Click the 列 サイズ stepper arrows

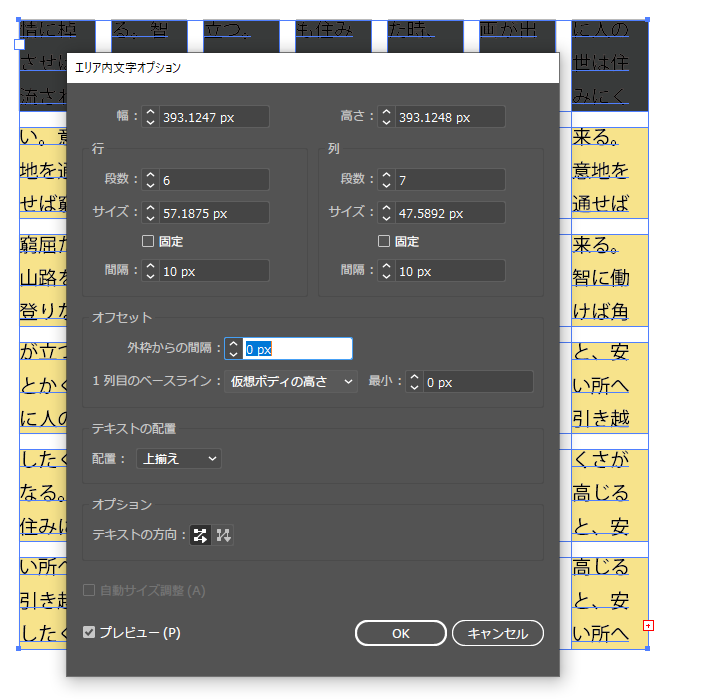(386, 213)
